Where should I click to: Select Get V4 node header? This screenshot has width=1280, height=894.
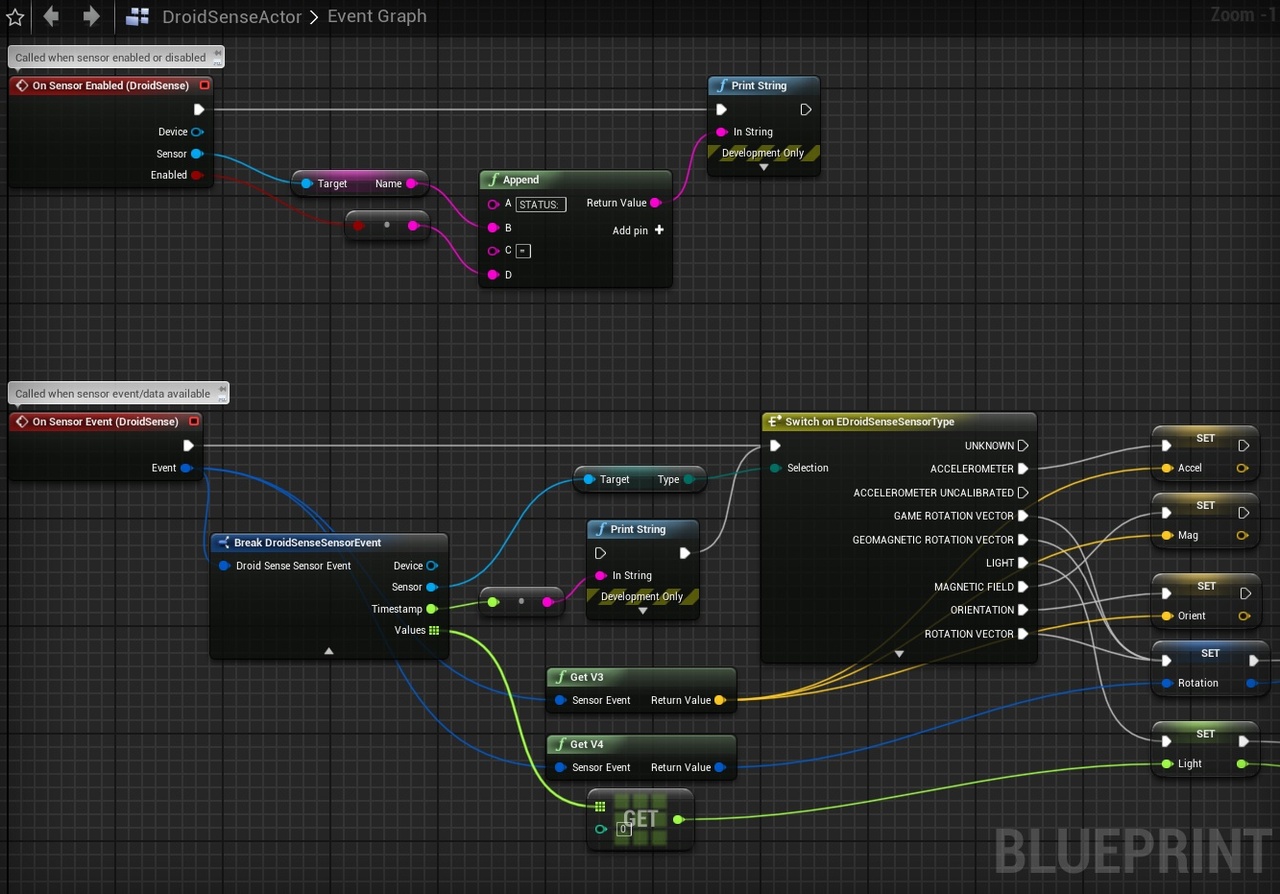pos(641,745)
